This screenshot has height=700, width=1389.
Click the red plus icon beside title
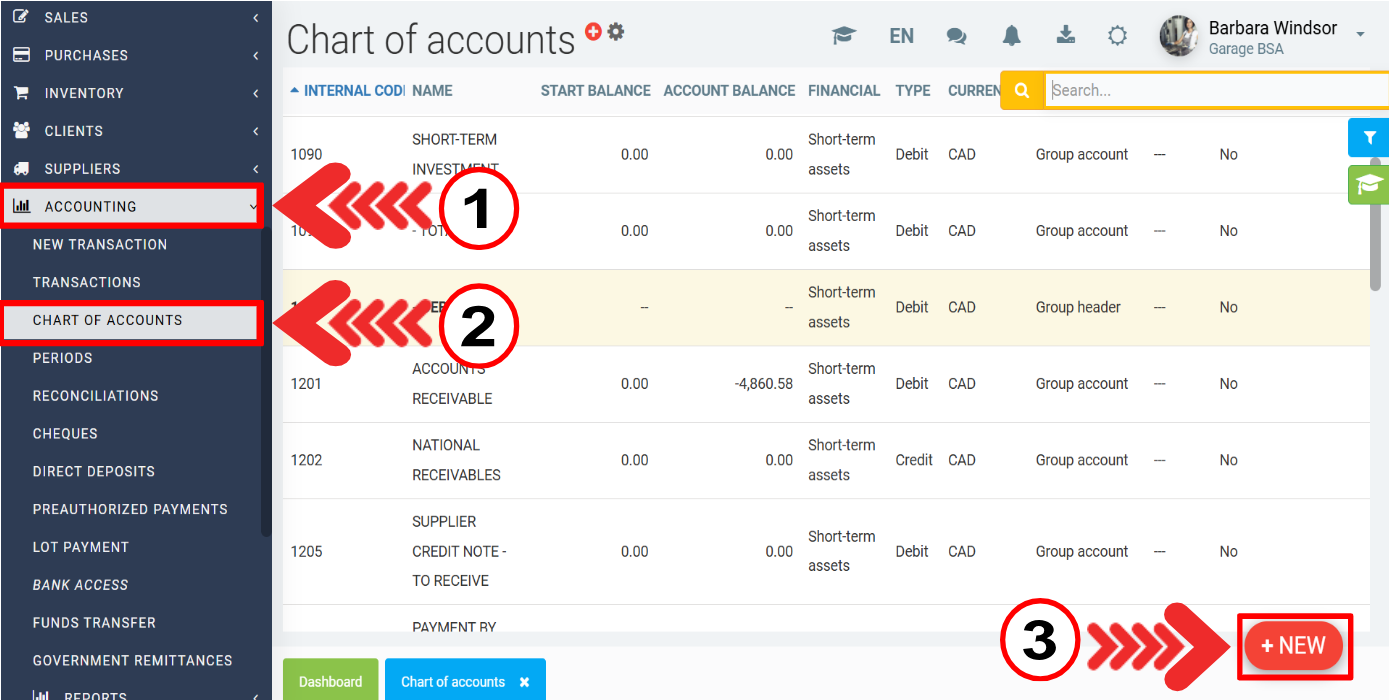point(593,32)
